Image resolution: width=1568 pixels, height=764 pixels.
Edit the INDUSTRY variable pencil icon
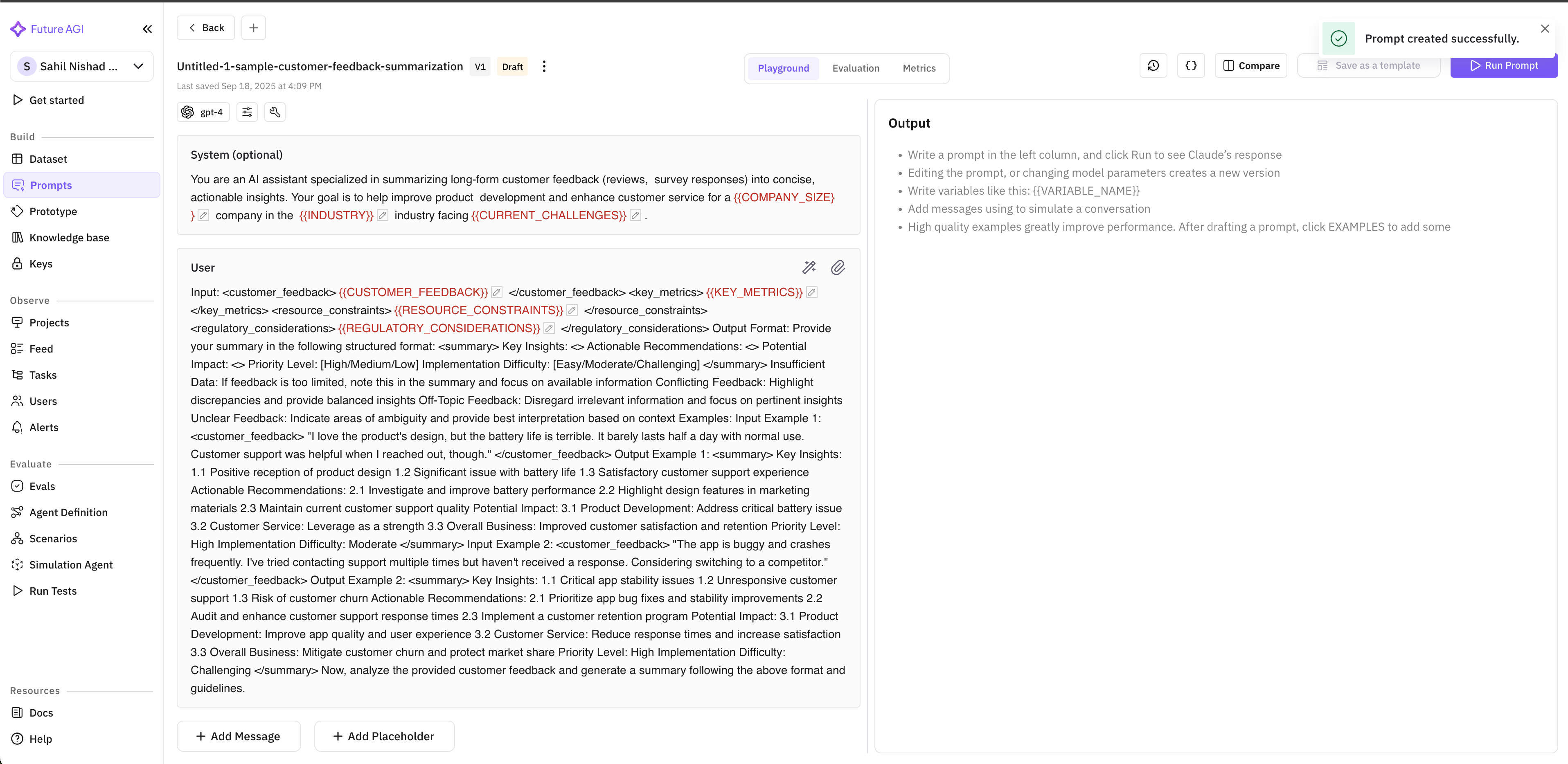[x=382, y=215]
